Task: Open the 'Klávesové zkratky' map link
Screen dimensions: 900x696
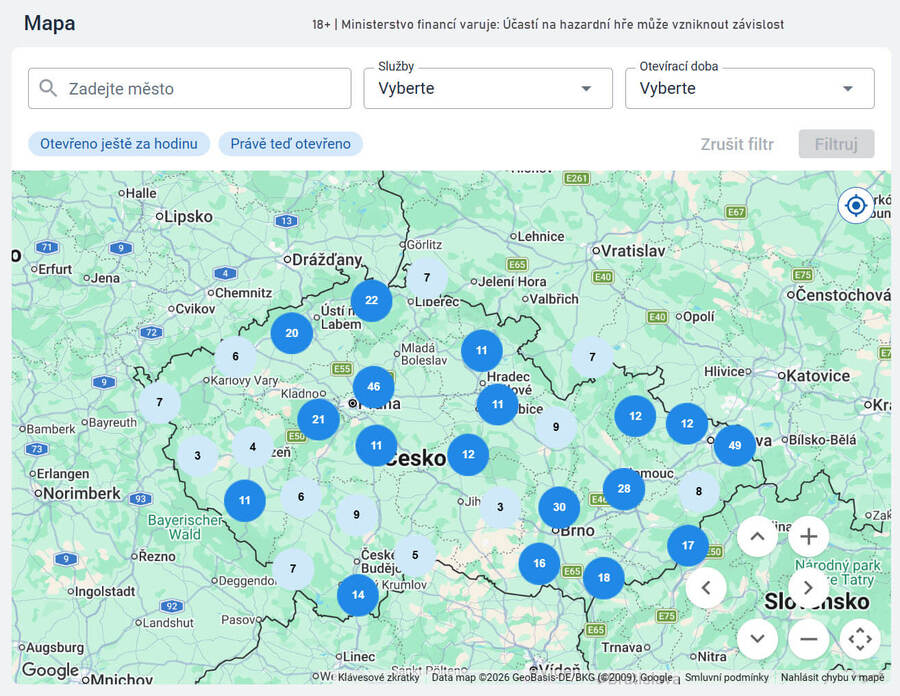Action: [x=378, y=677]
